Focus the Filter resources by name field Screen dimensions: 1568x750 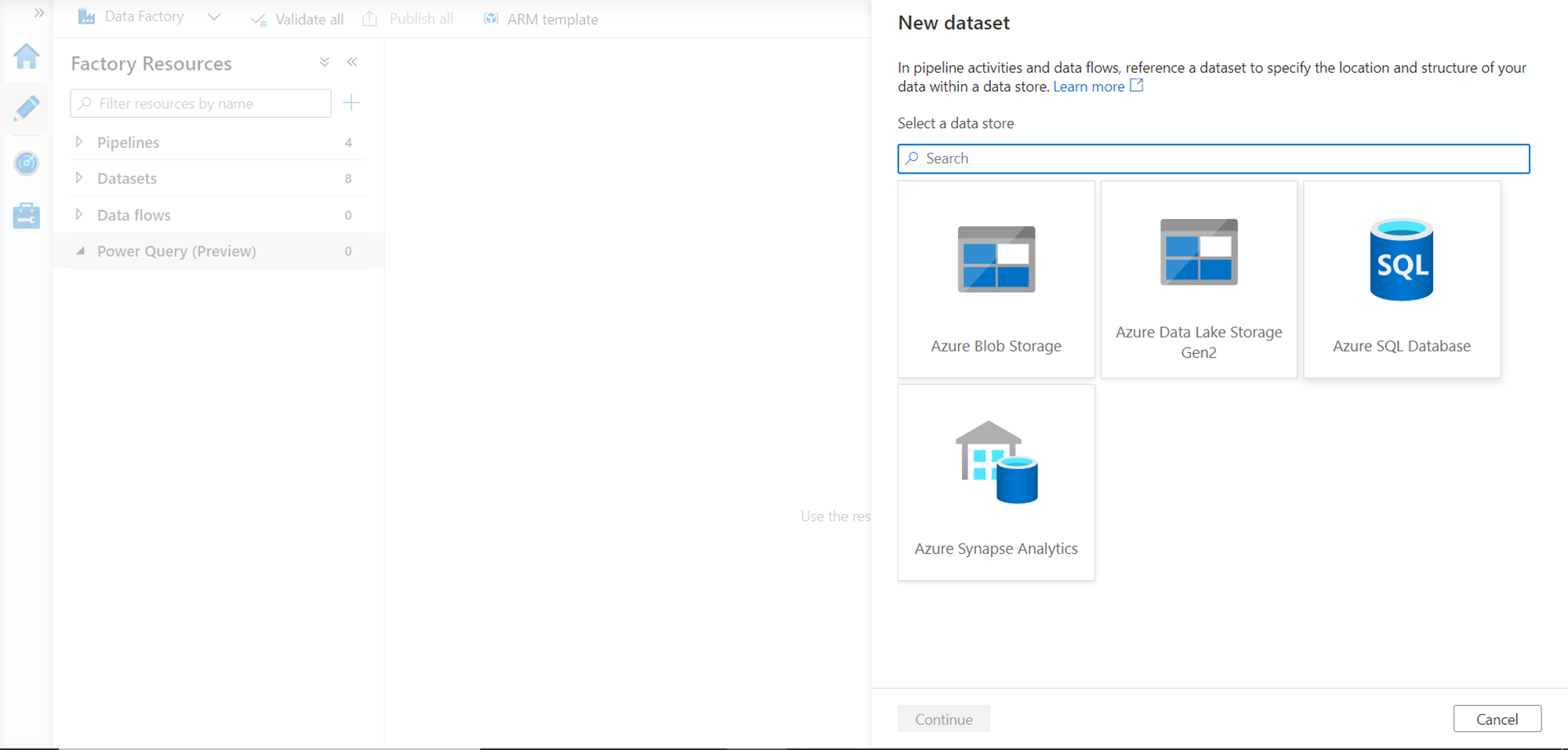[x=201, y=104]
